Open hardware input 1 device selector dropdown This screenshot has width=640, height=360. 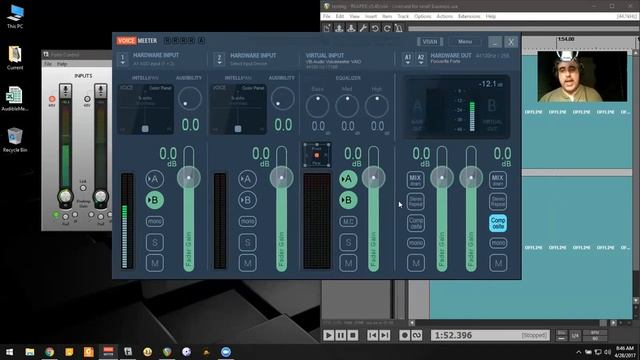click(123, 59)
